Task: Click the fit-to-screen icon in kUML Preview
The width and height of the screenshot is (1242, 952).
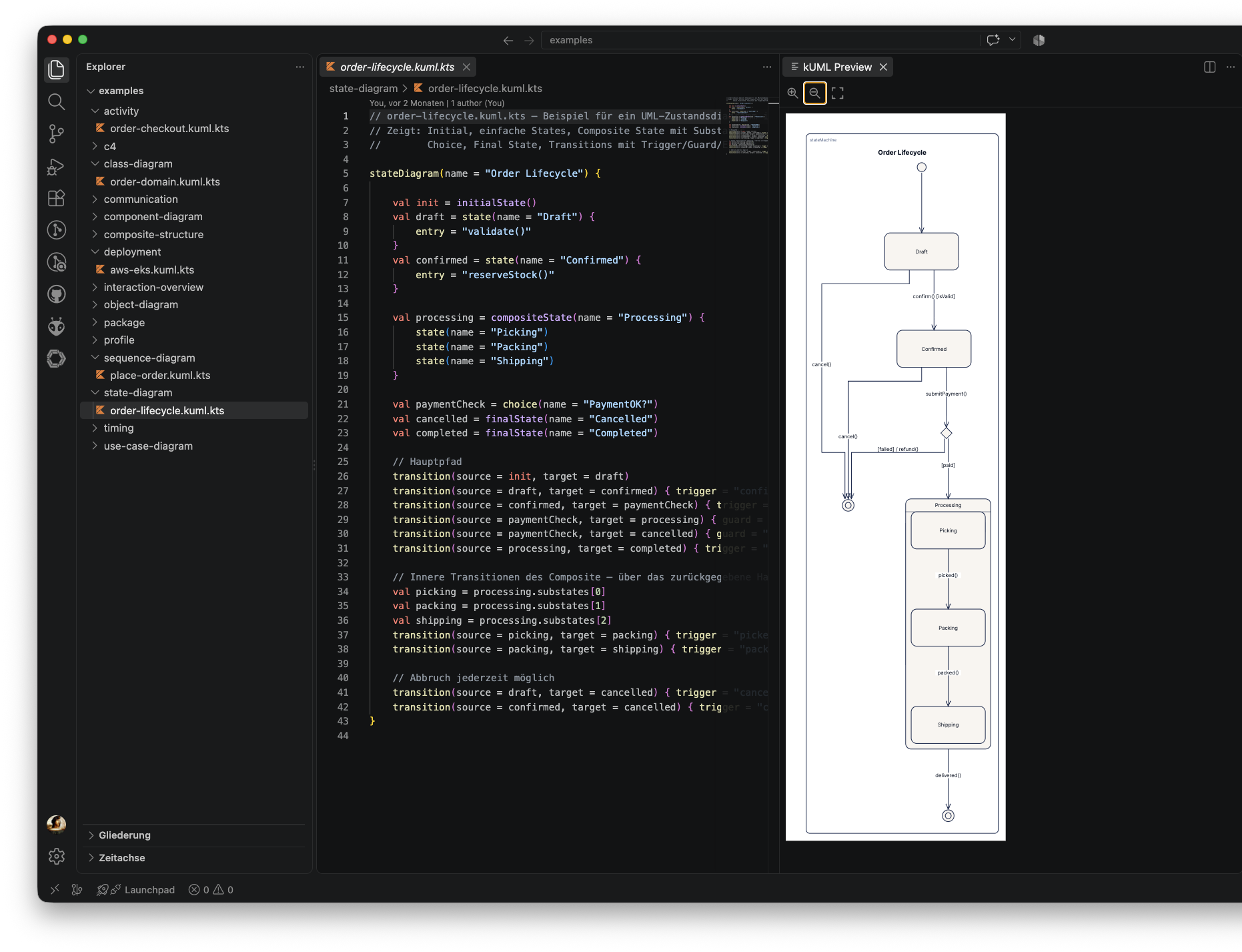Action: [838, 93]
